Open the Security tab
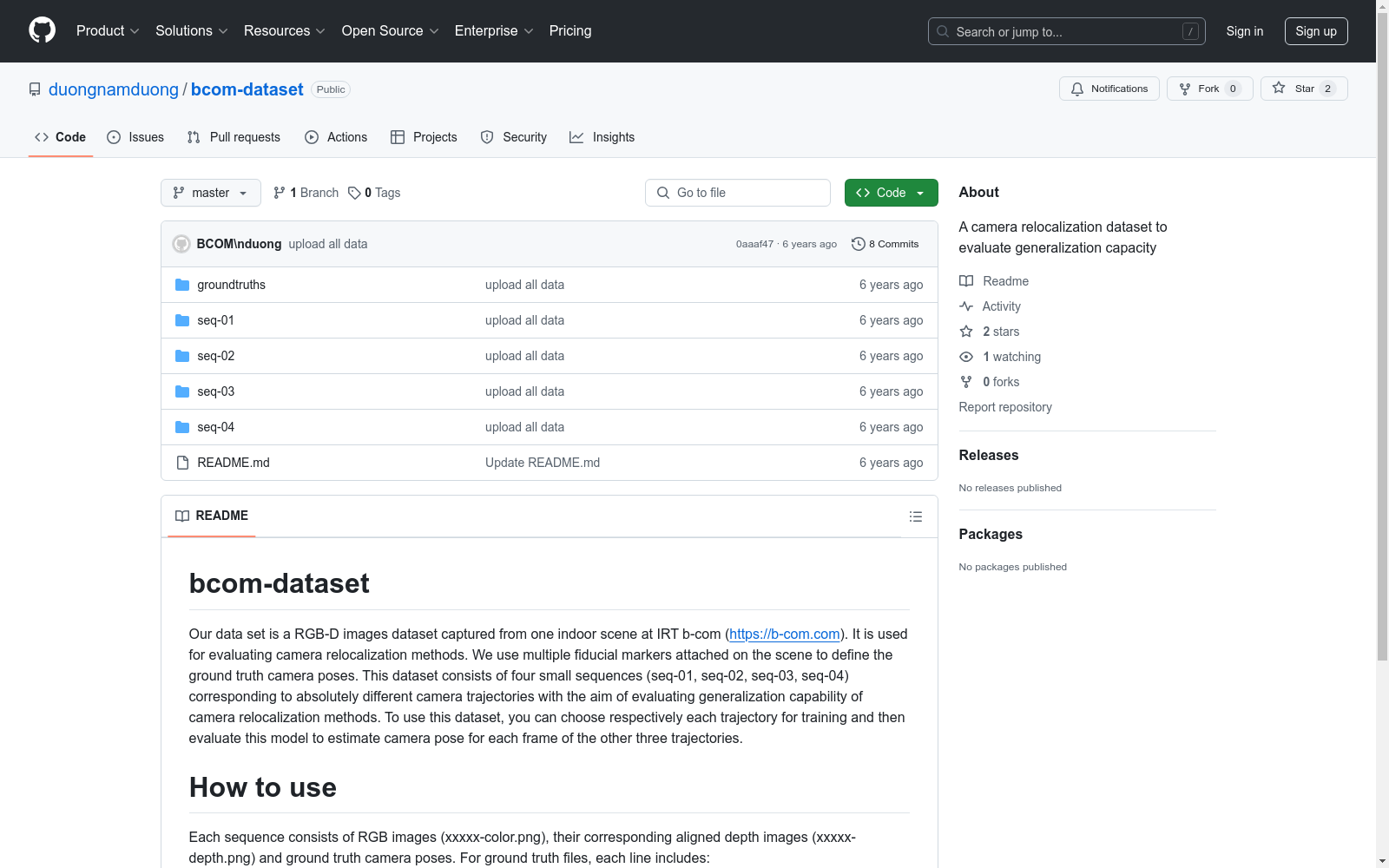Screen dimensions: 1389x868 [x=514, y=137]
